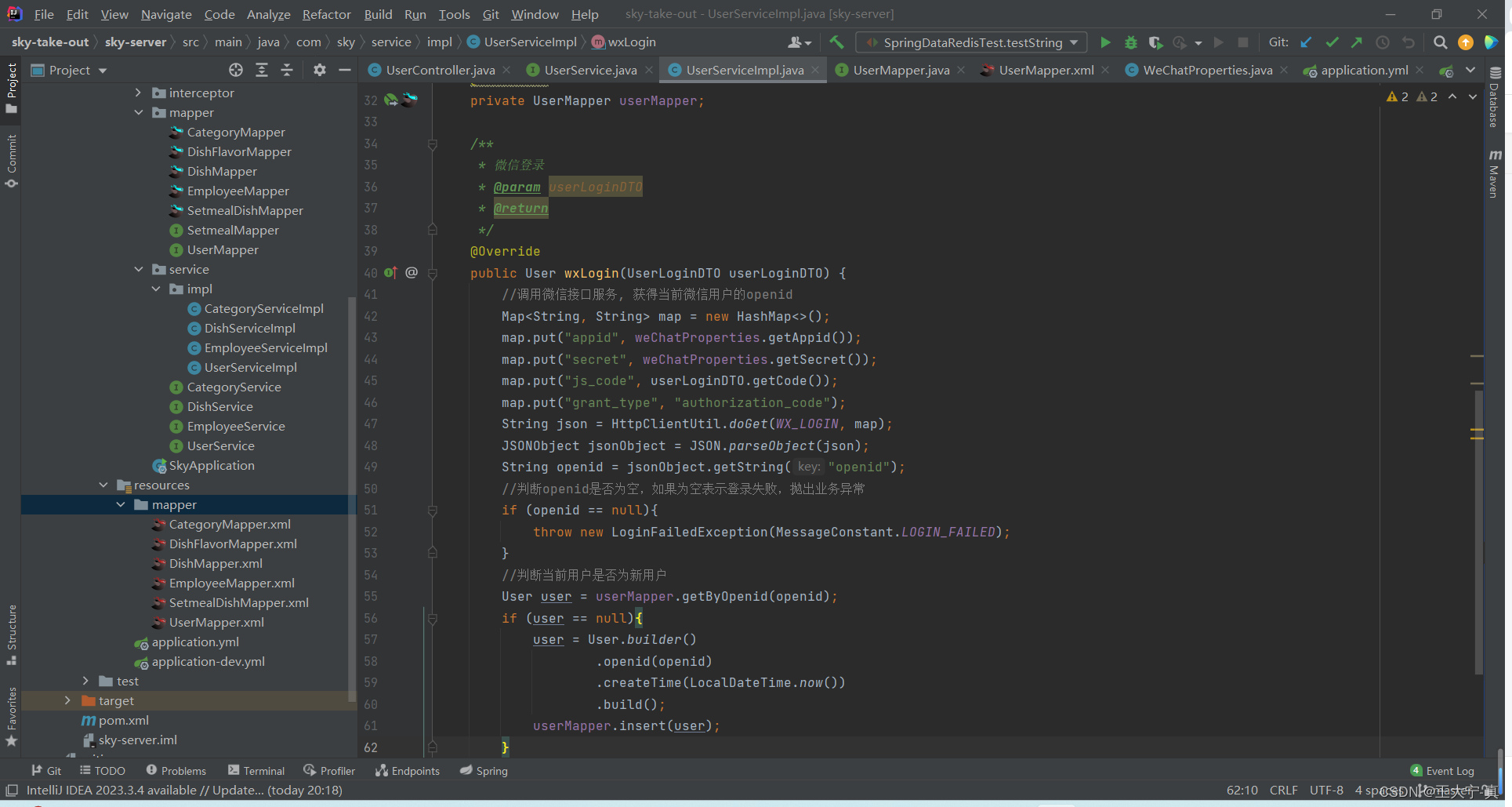The image size is (1512, 807).
Task: Build the project with the hammer icon
Action: point(836,42)
